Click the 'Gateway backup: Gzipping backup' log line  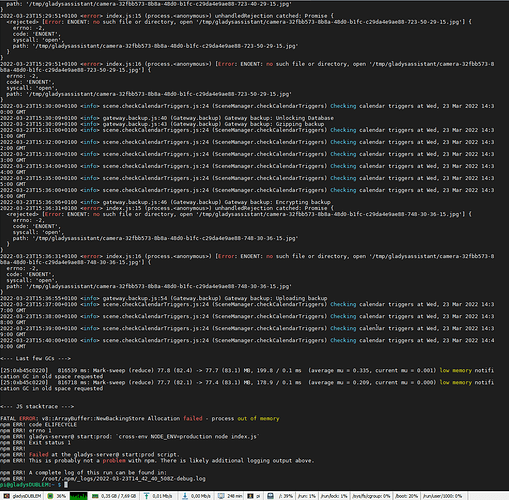pos(162,124)
